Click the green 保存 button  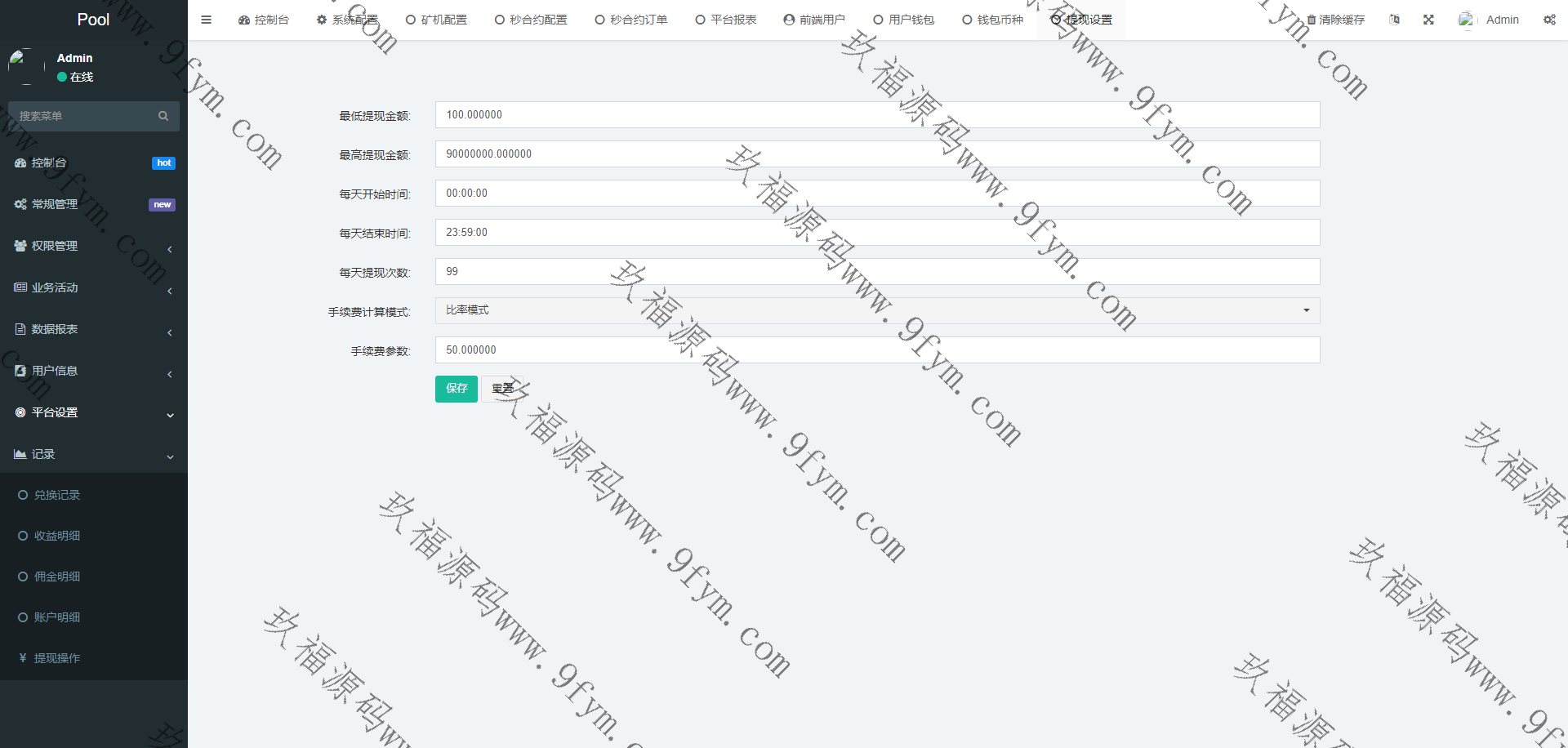pyautogui.click(x=457, y=389)
